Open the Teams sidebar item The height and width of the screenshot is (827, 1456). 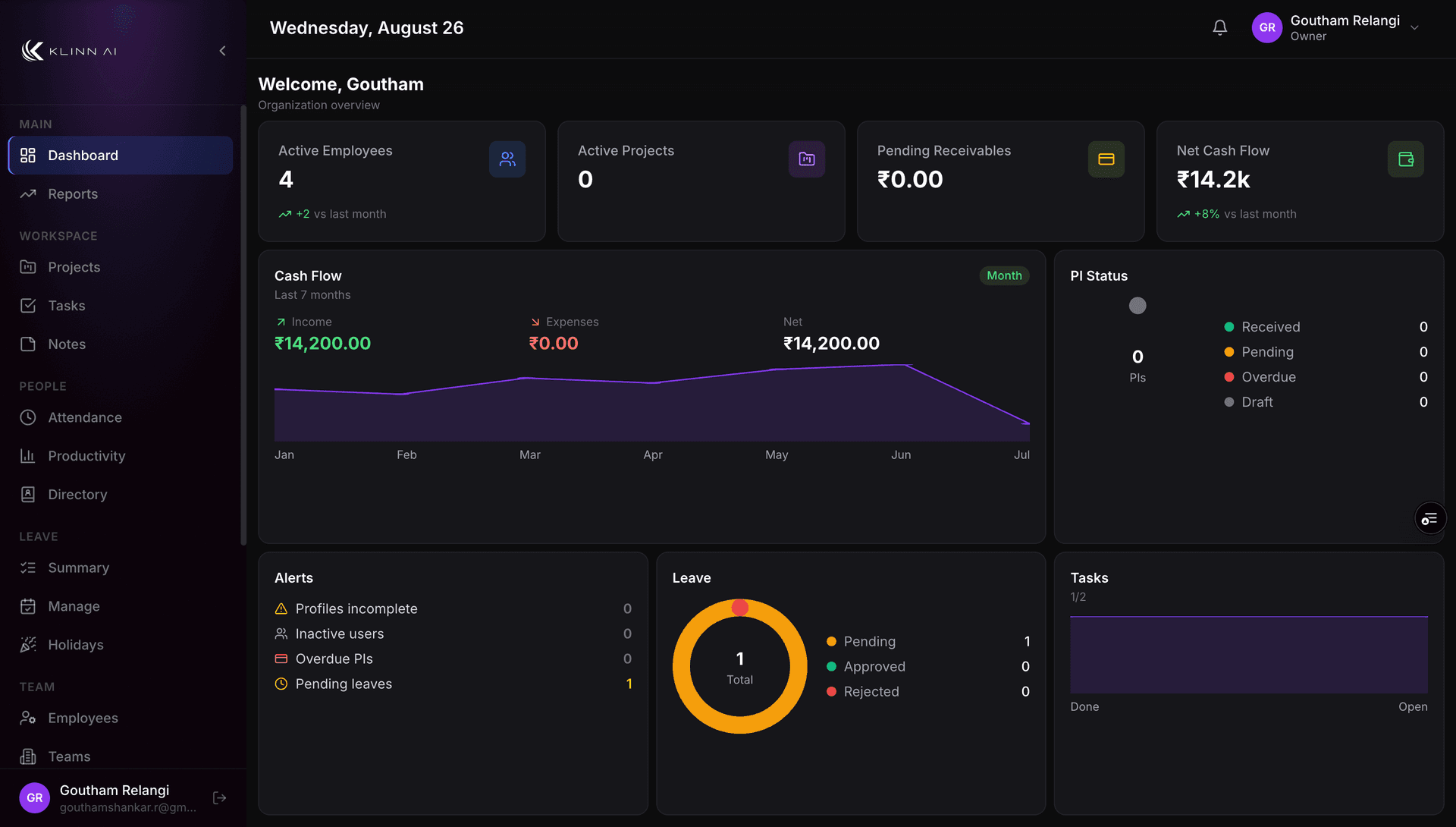(121, 756)
